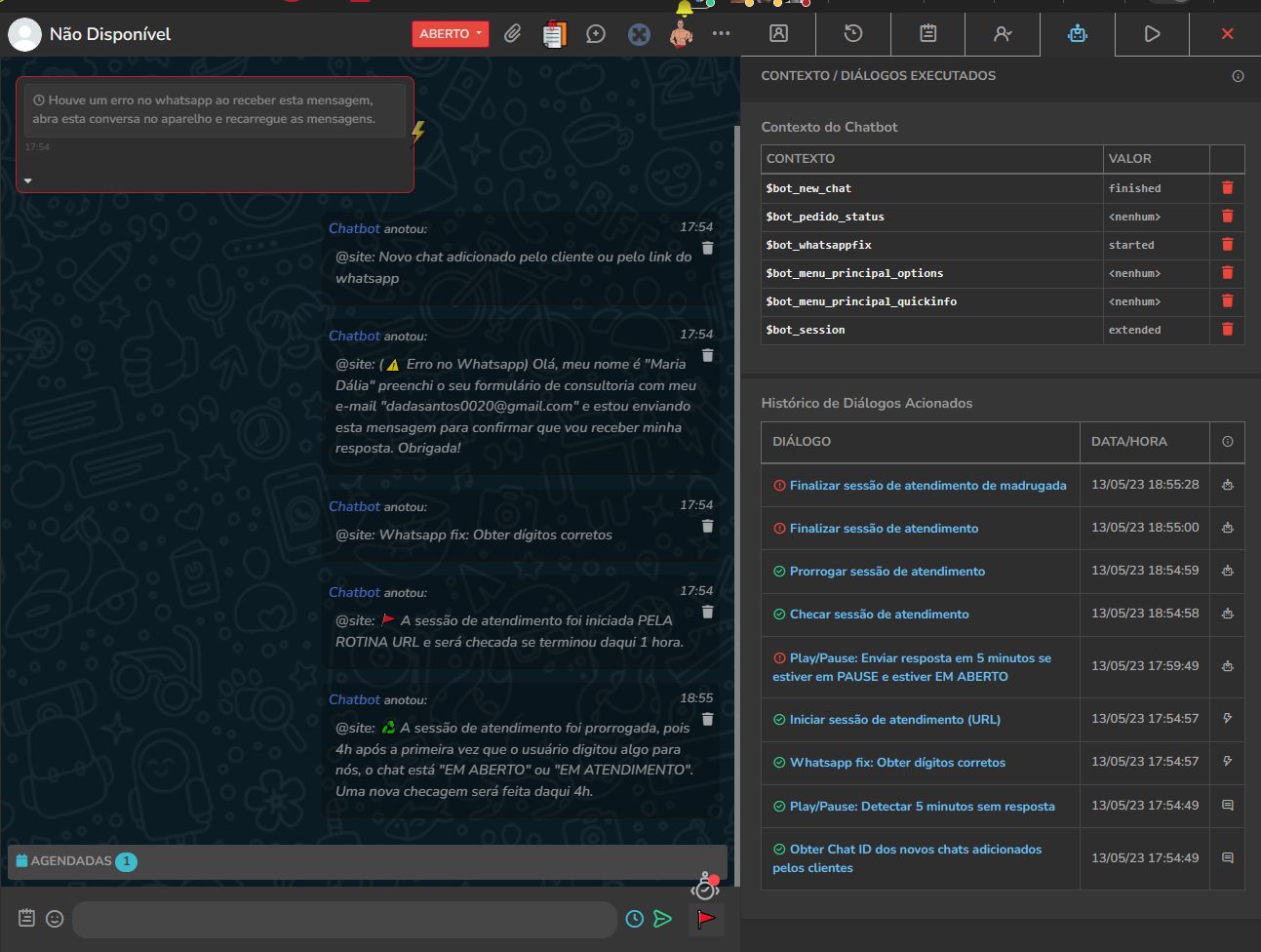Click the red flag icon
Image resolution: width=1261 pixels, height=952 pixels.
pyautogui.click(x=706, y=919)
